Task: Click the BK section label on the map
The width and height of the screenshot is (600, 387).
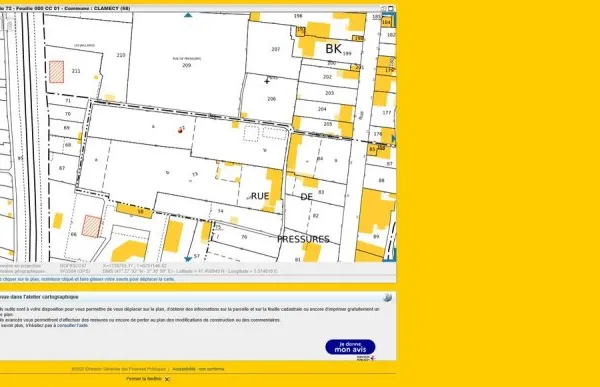Action: pyautogui.click(x=333, y=49)
